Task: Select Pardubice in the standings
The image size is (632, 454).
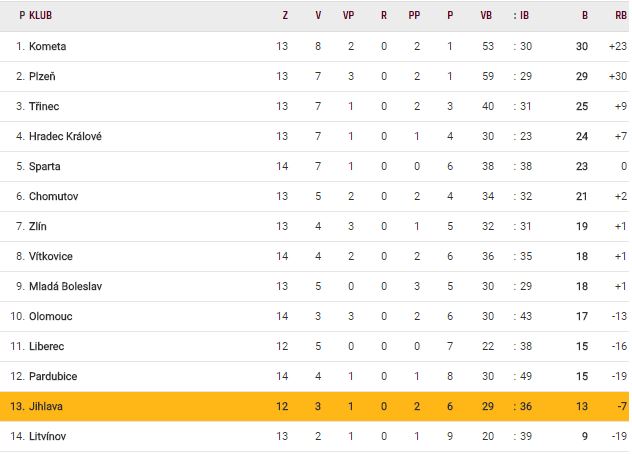Action: pyautogui.click(x=54, y=376)
